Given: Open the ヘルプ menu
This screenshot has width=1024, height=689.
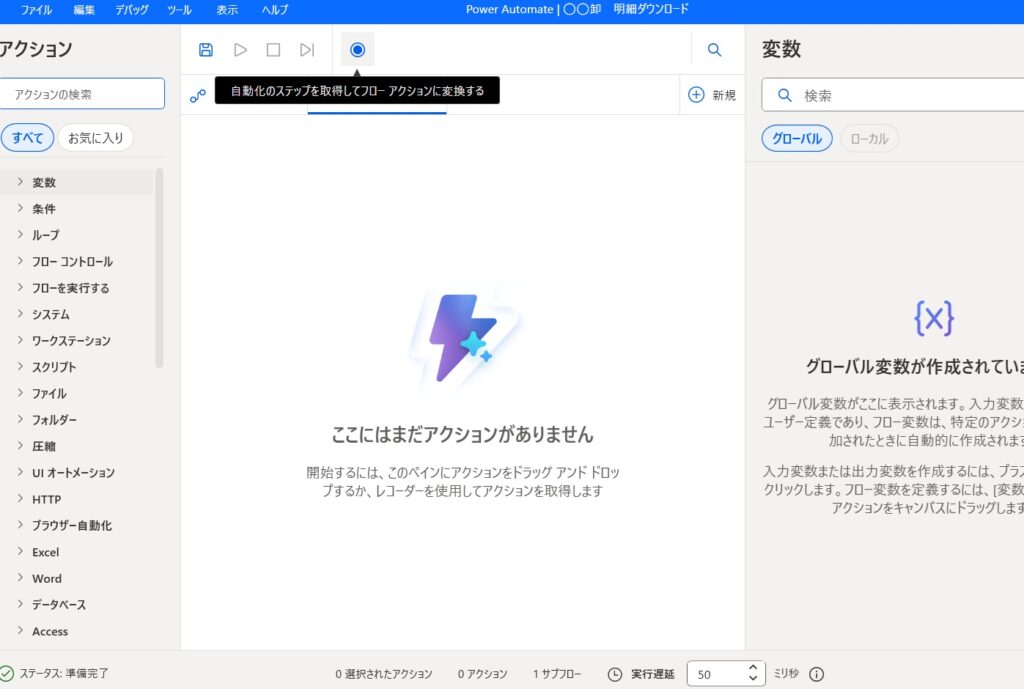Looking at the screenshot, I should point(275,10).
